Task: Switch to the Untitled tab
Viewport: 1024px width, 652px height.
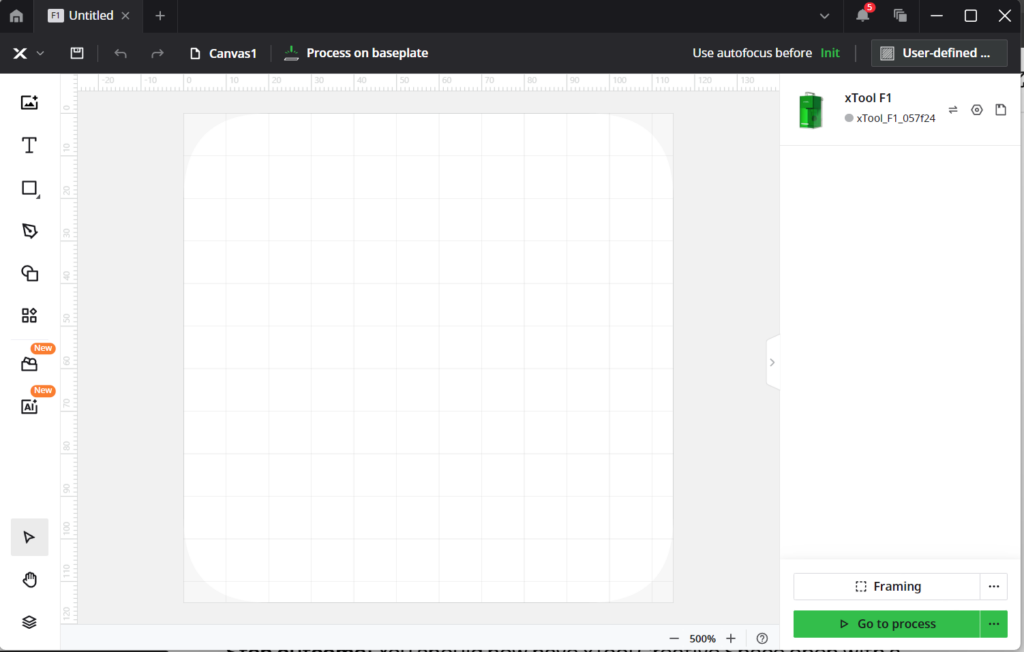Action: point(88,16)
